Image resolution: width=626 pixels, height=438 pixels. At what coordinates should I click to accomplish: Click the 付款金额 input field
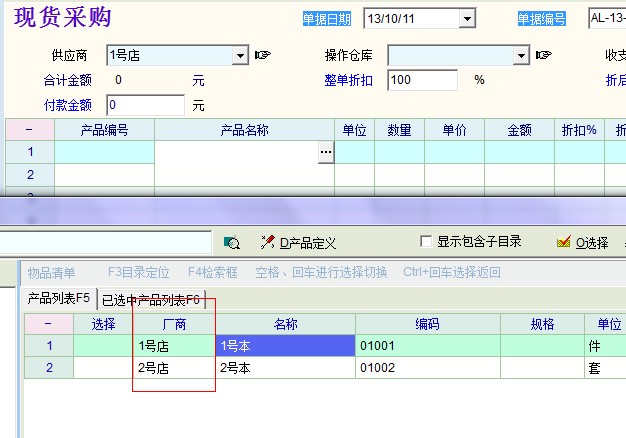[145, 105]
